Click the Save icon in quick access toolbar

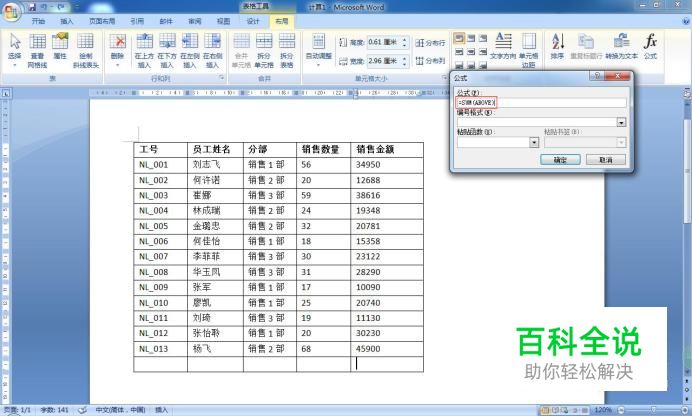click(32, 7)
